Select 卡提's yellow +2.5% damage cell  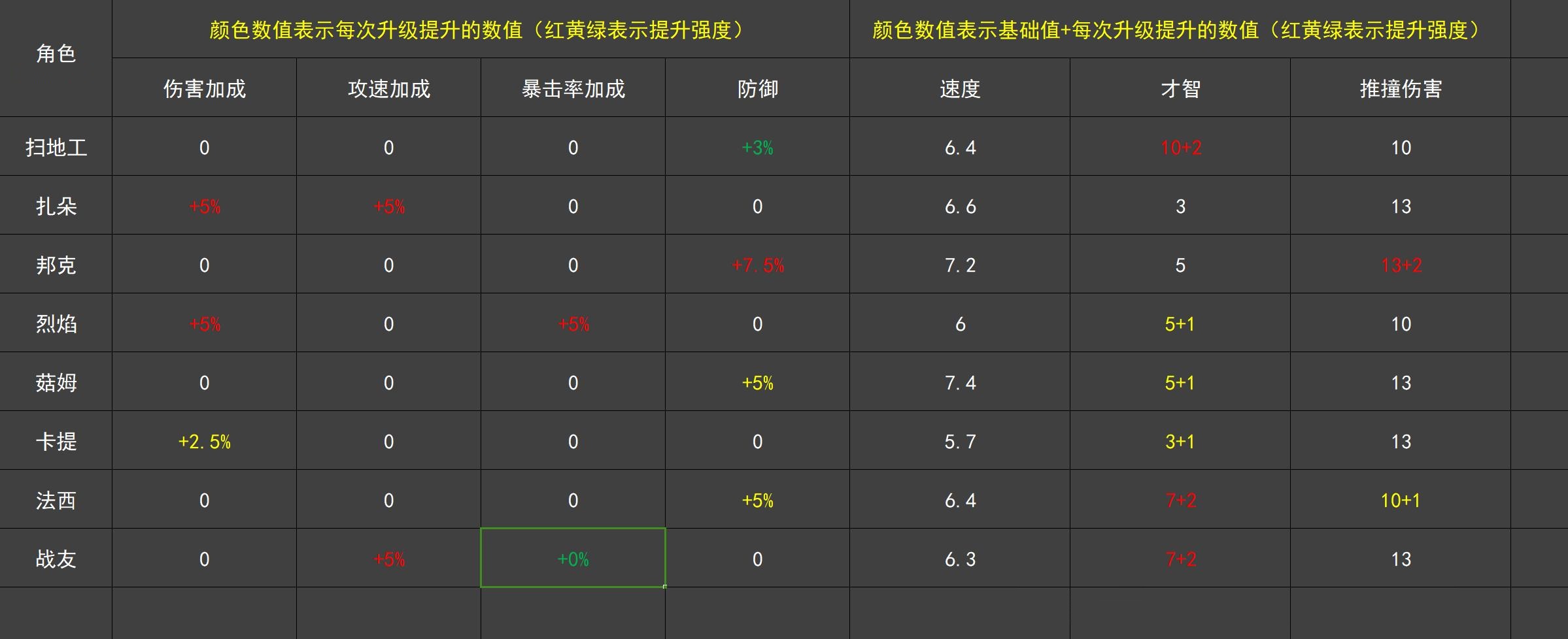tap(204, 442)
